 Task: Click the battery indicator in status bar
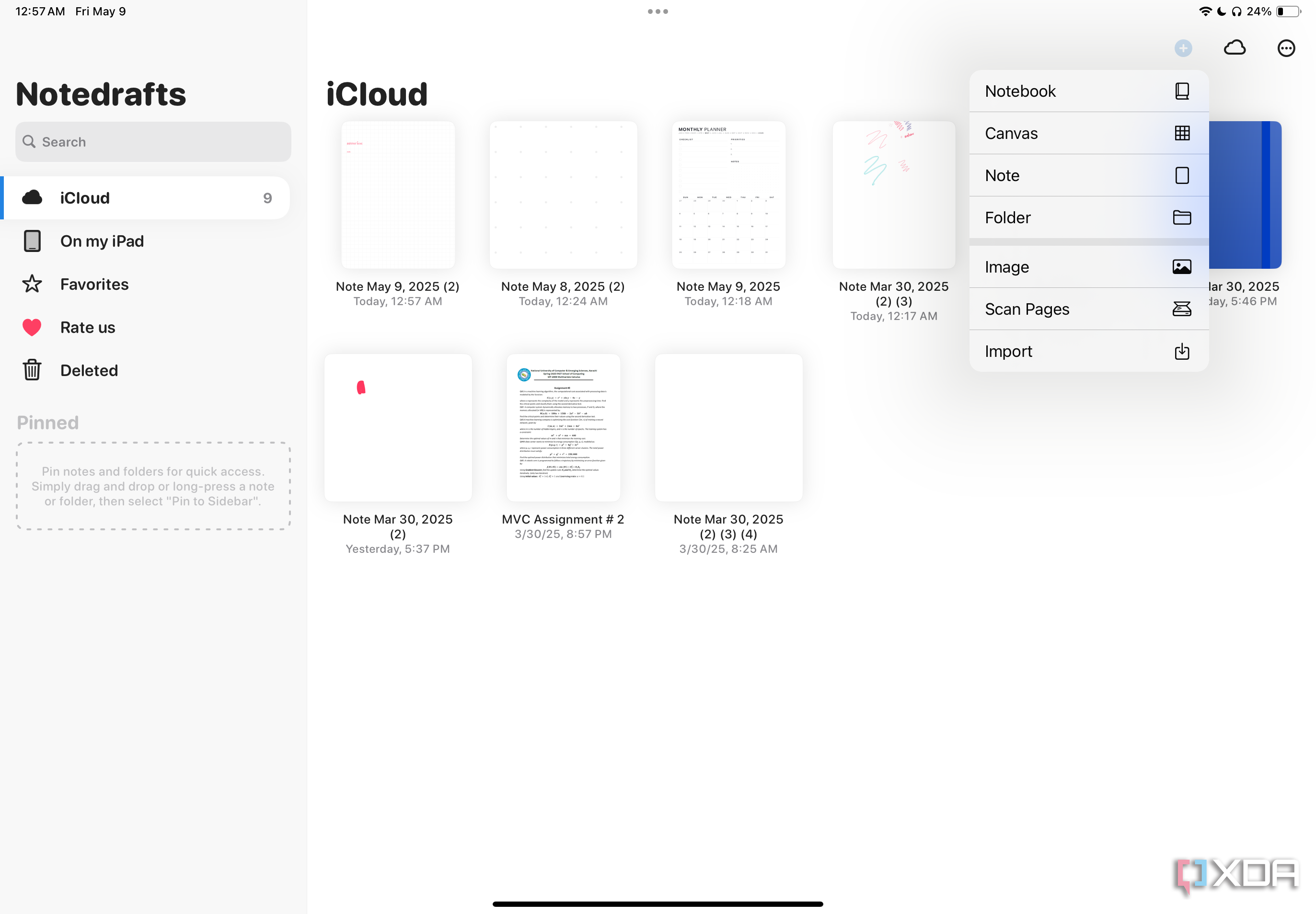pyautogui.click(x=1288, y=11)
